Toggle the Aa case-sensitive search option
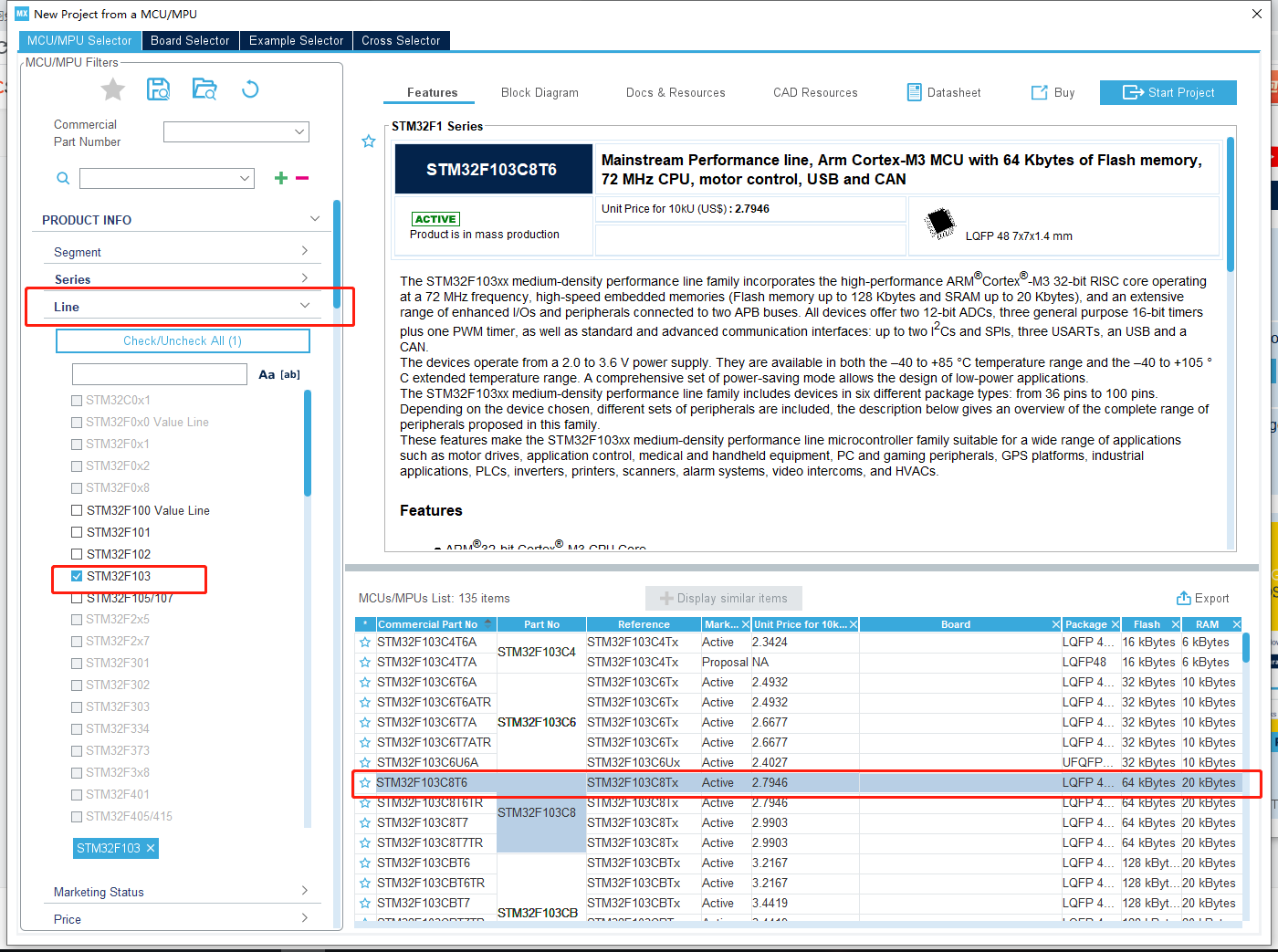 pyautogui.click(x=267, y=374)
